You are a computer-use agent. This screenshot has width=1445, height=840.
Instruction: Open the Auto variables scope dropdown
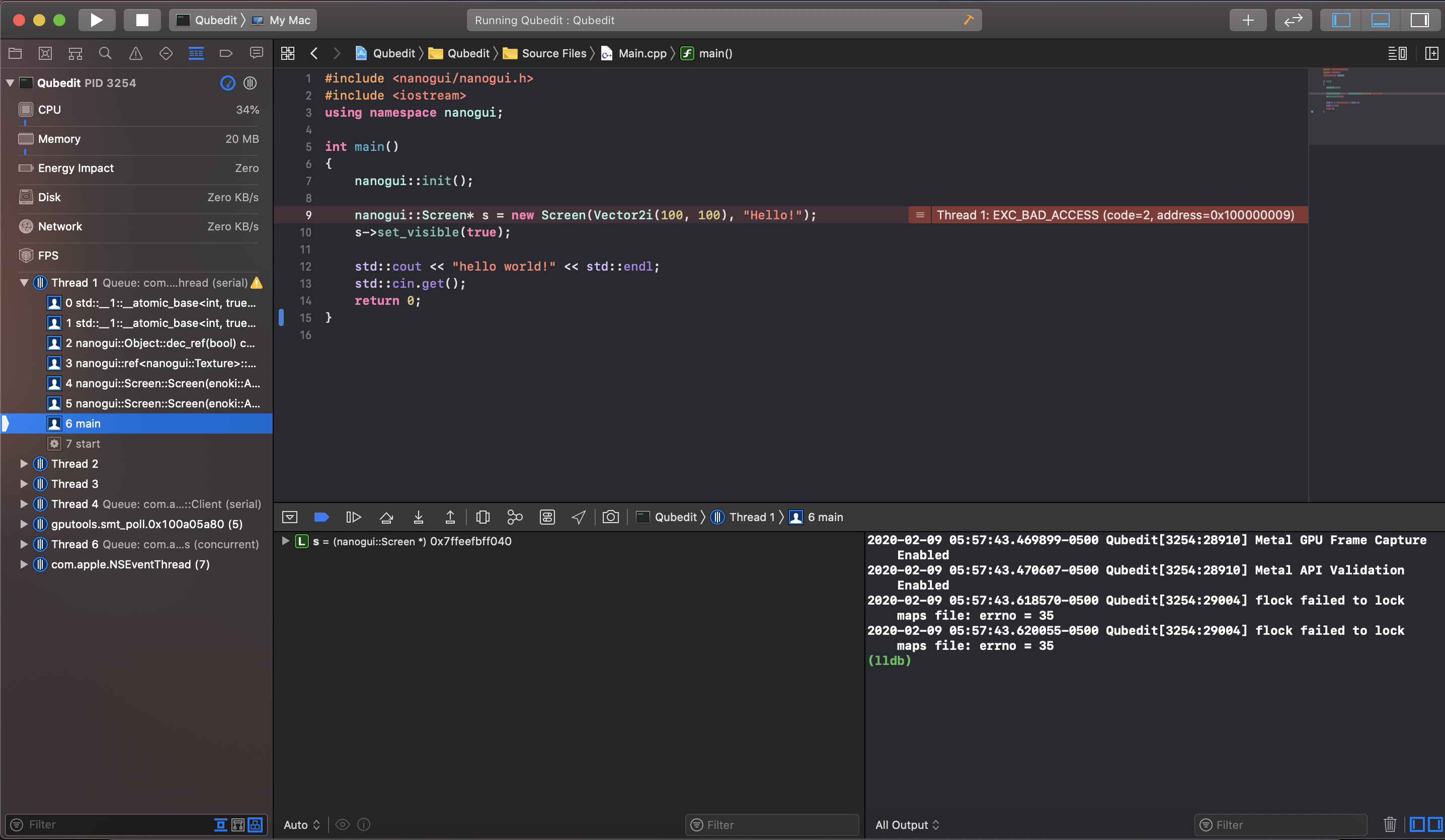pyautogui.click(x=301, y=824)
